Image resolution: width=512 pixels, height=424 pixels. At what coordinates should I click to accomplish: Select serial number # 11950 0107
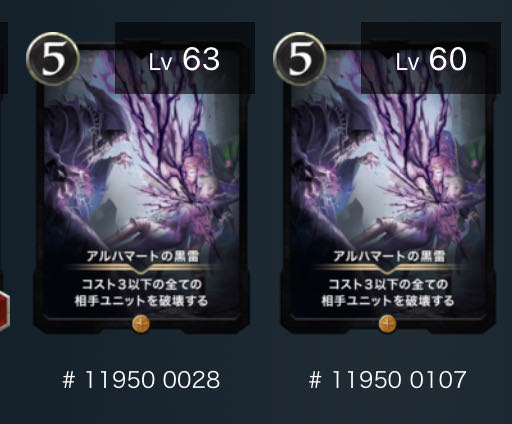[x=387, y=380]
